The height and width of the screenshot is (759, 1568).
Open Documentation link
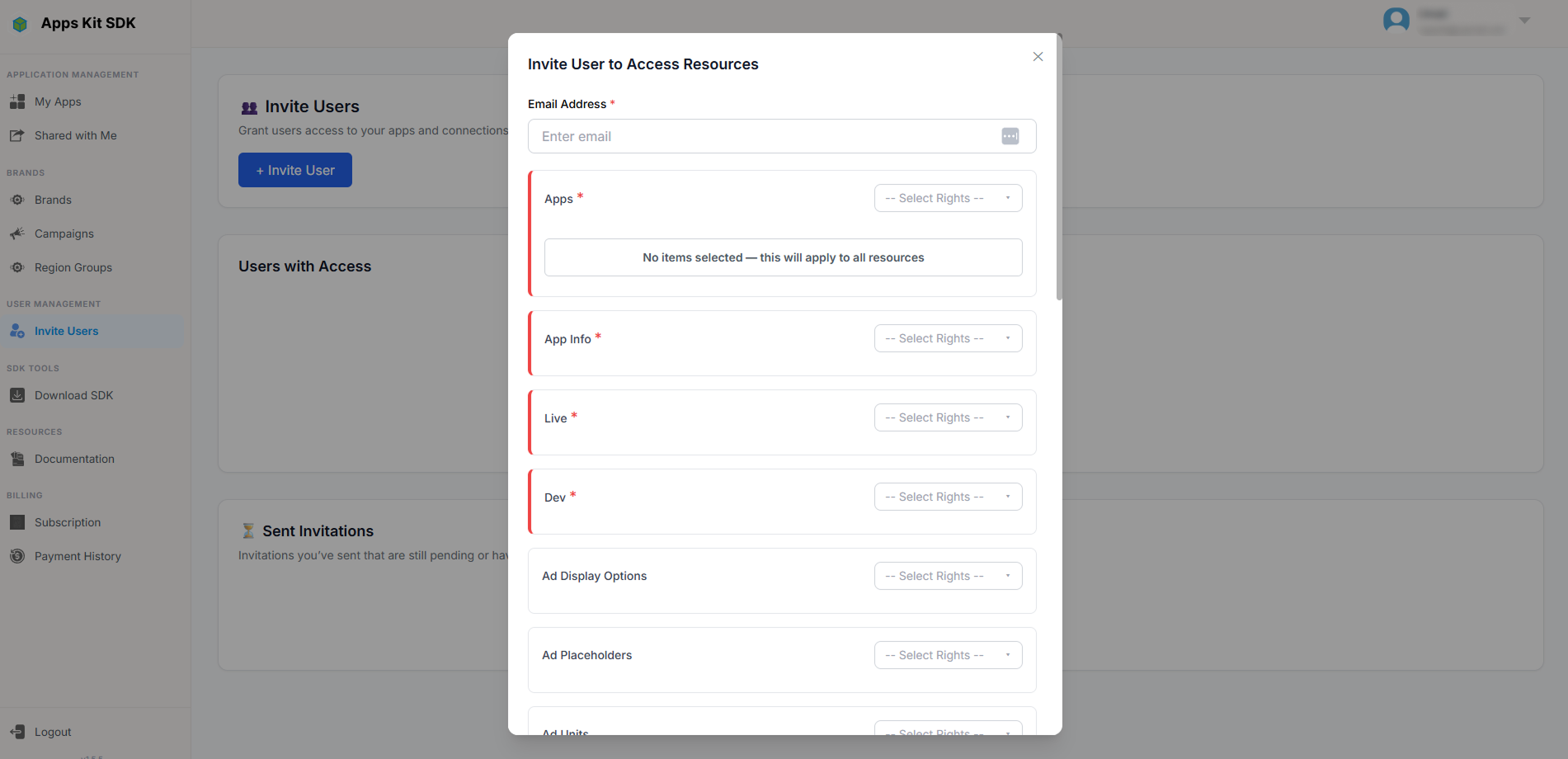74,459
